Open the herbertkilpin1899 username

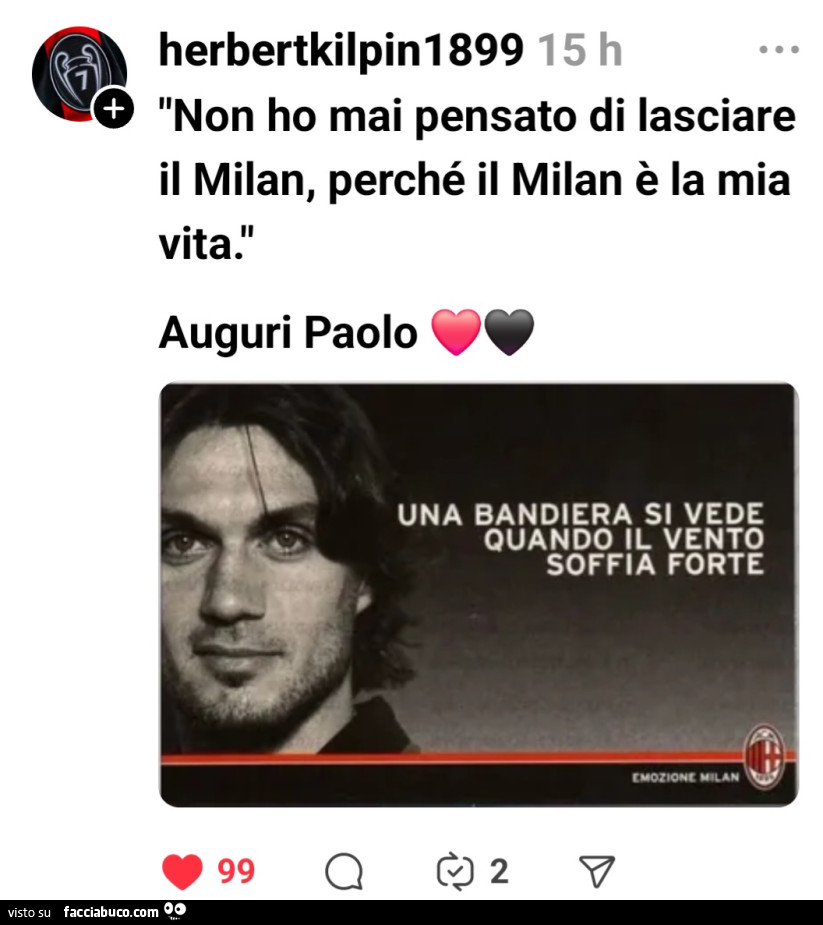[x=341, y=50]
